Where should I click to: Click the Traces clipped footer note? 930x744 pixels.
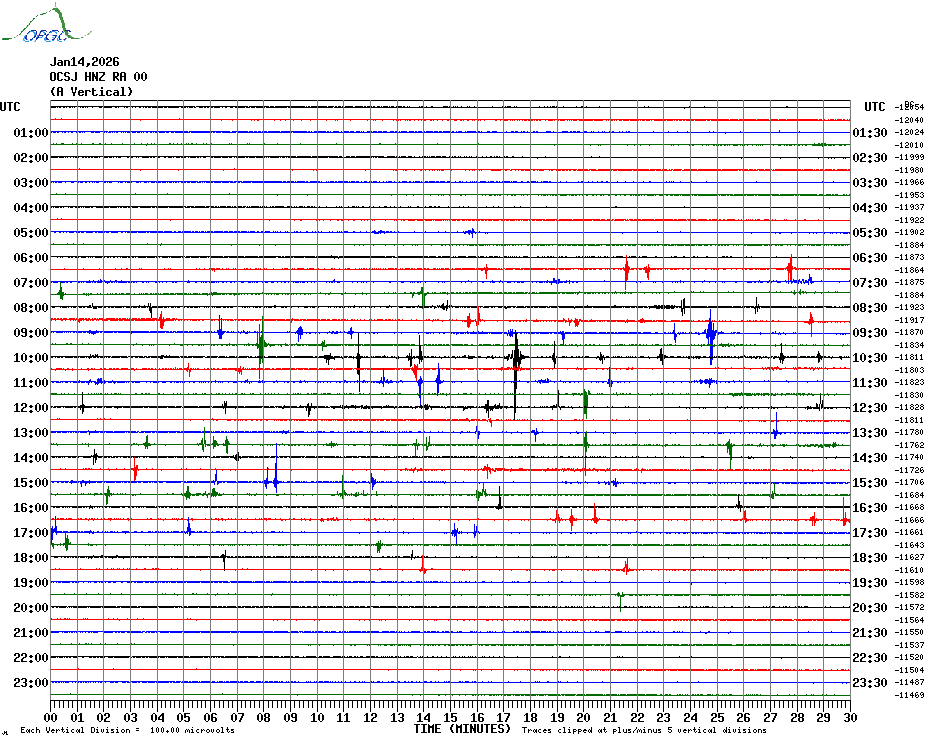[x=646, y=730]
